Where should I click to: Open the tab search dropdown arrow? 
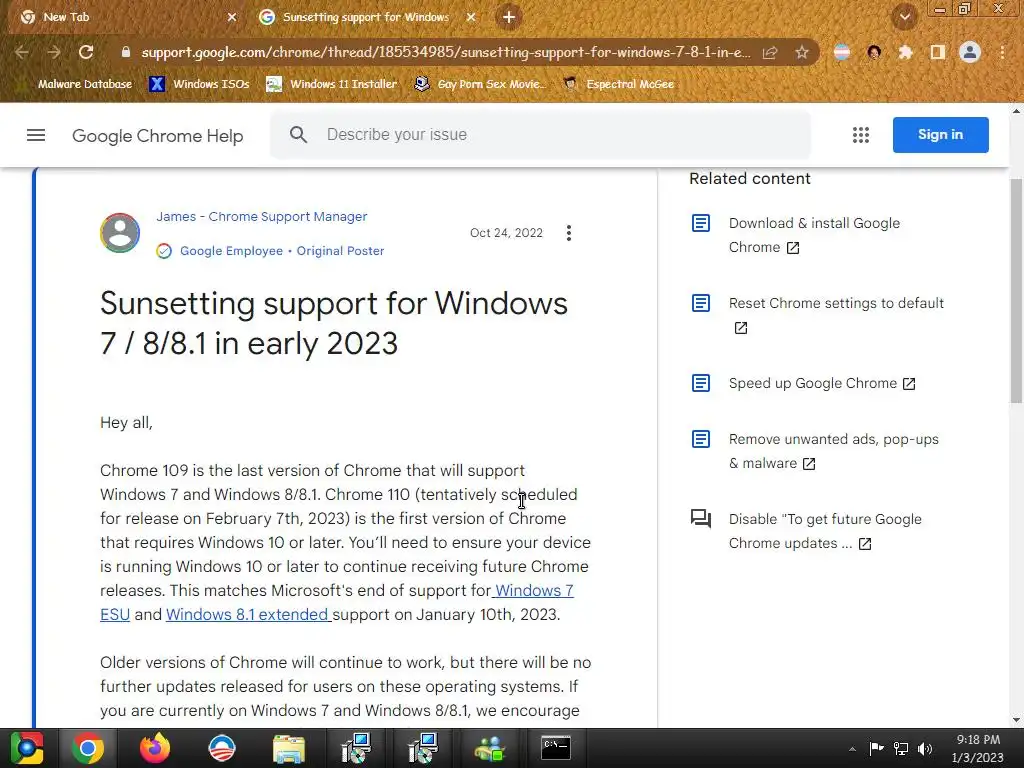click(x=904, y=17)
